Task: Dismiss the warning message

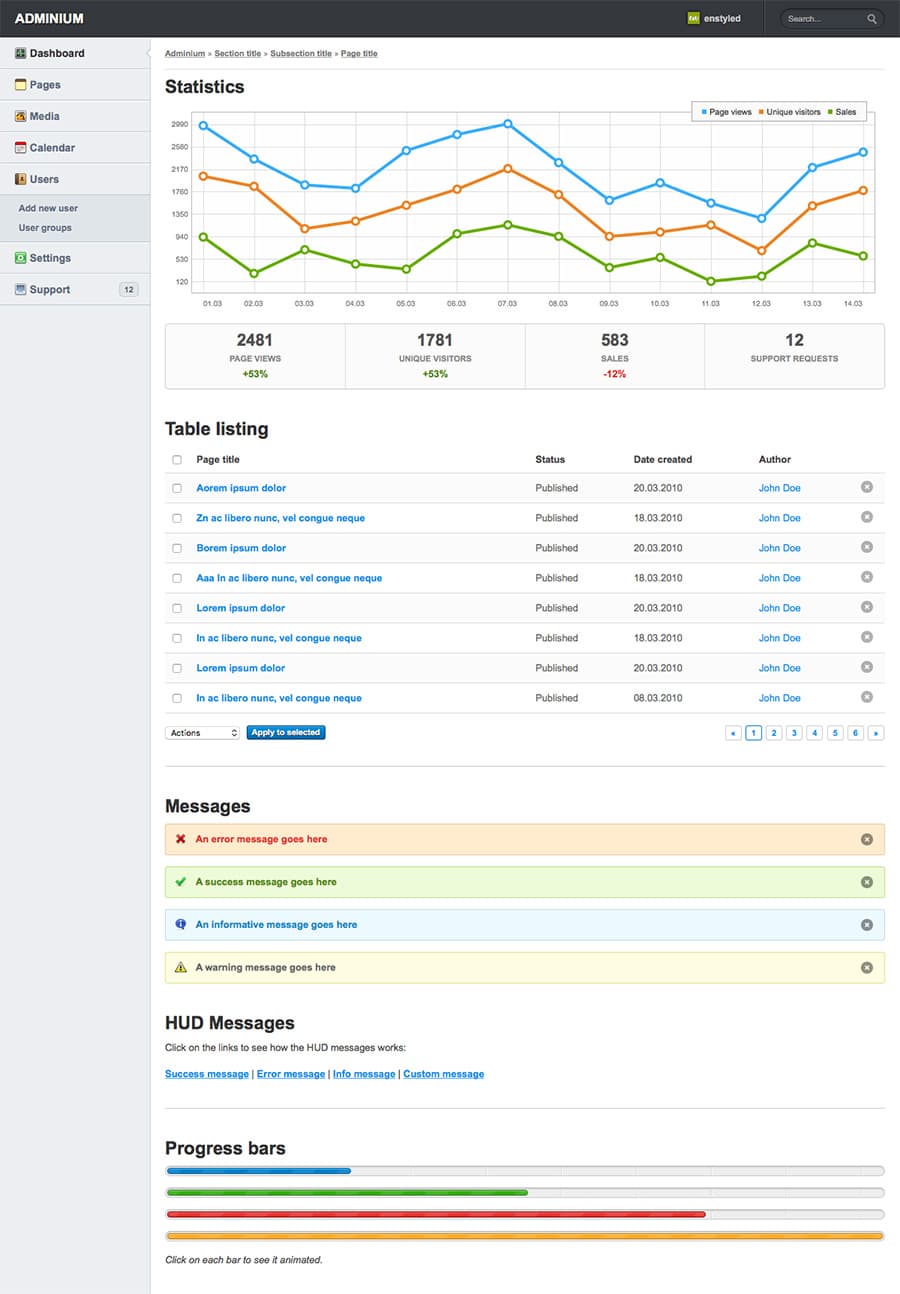Action: tap(867, 967)
